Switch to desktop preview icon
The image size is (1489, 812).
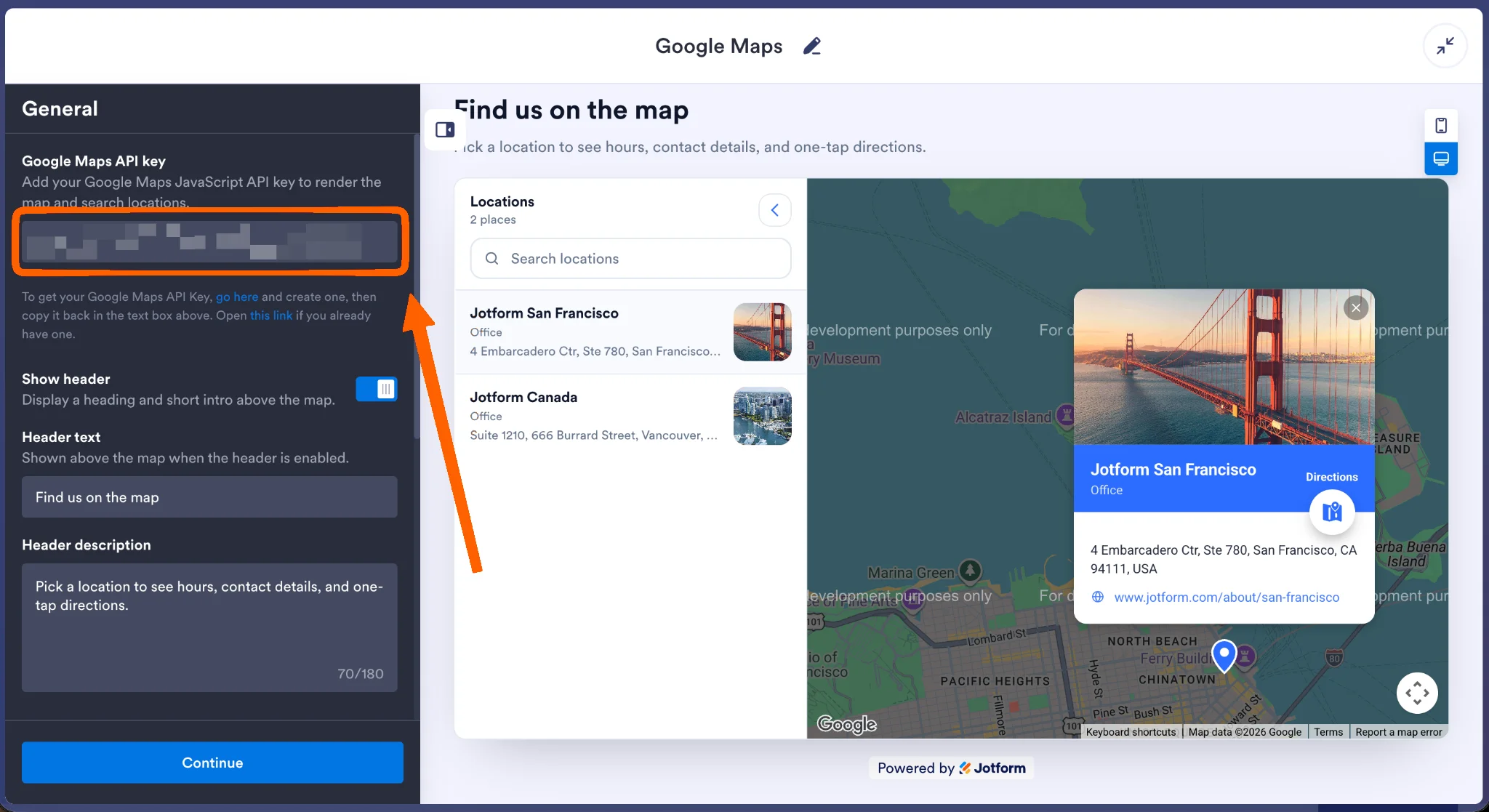coord(1441,158)
